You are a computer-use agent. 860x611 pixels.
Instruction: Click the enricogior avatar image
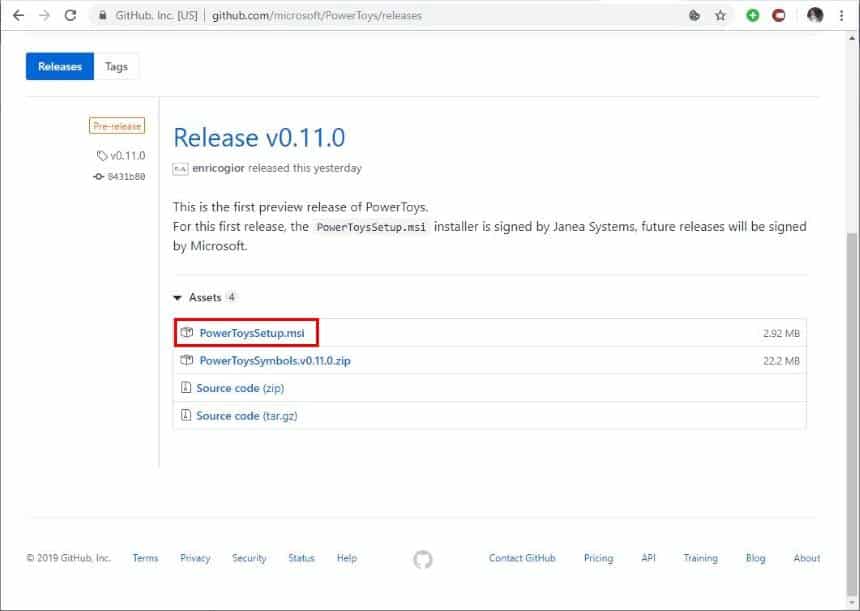click(x=180, y=168)
